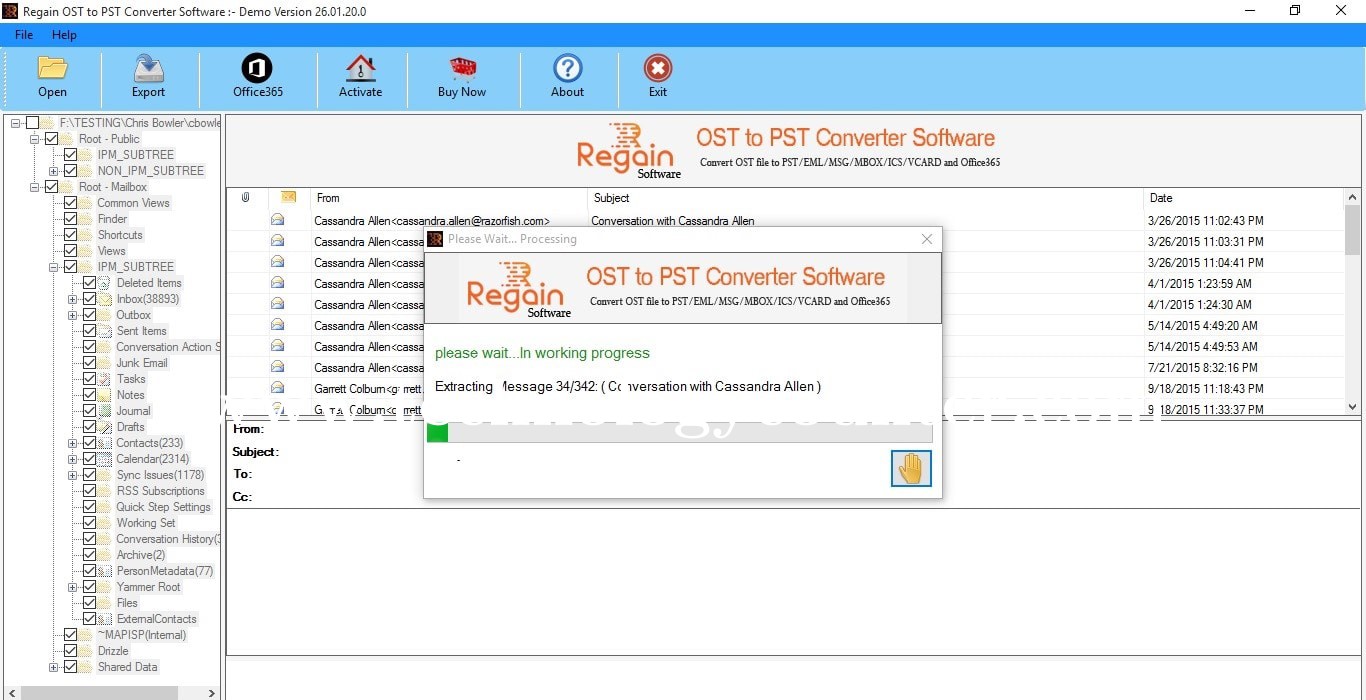Click the folder tree horizontal scrollbar thumb
Image resolution: width=1366 pixels, height=700 pixels.
click(x=99, y=692)
